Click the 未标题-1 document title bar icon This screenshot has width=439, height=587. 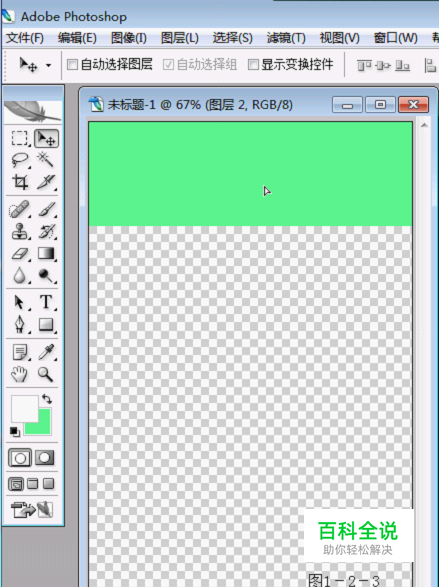coord(96,104)
